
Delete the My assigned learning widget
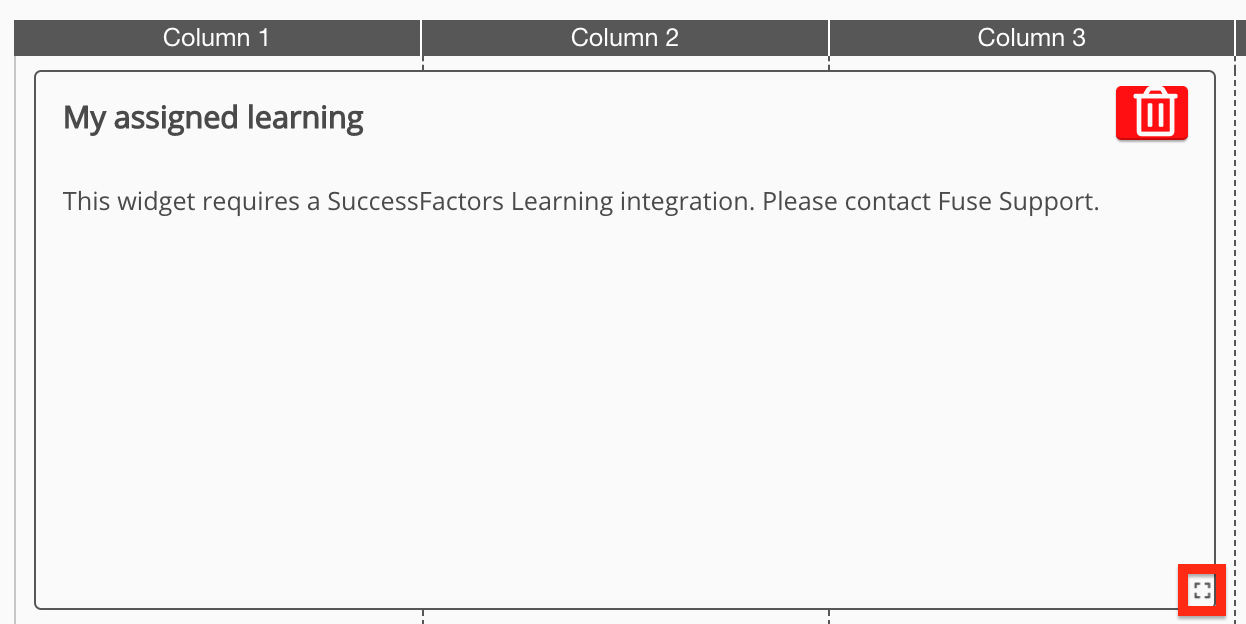1152,112
